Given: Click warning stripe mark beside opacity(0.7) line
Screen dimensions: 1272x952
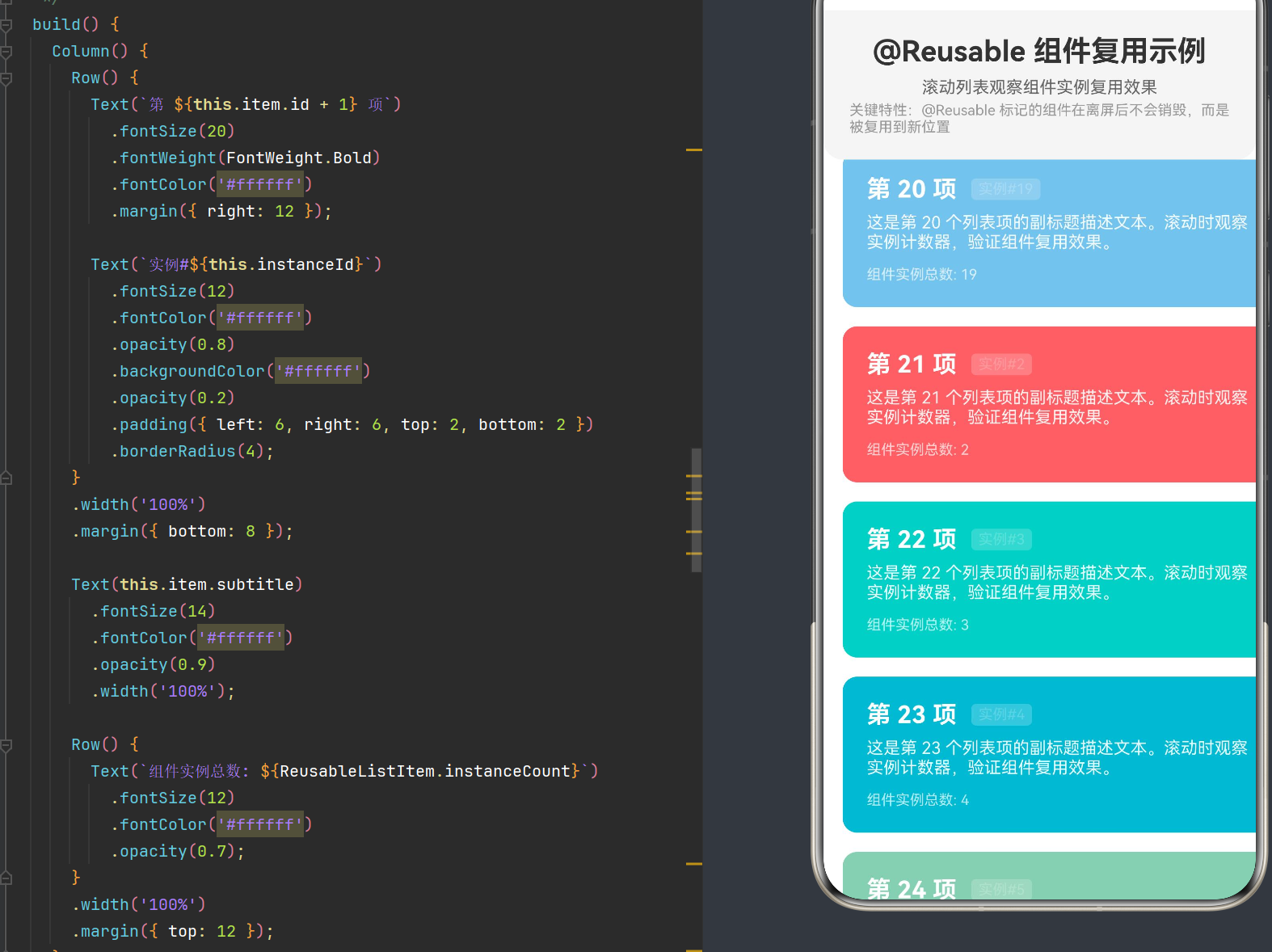Looking at the screenshot, I should pos(693,864).
